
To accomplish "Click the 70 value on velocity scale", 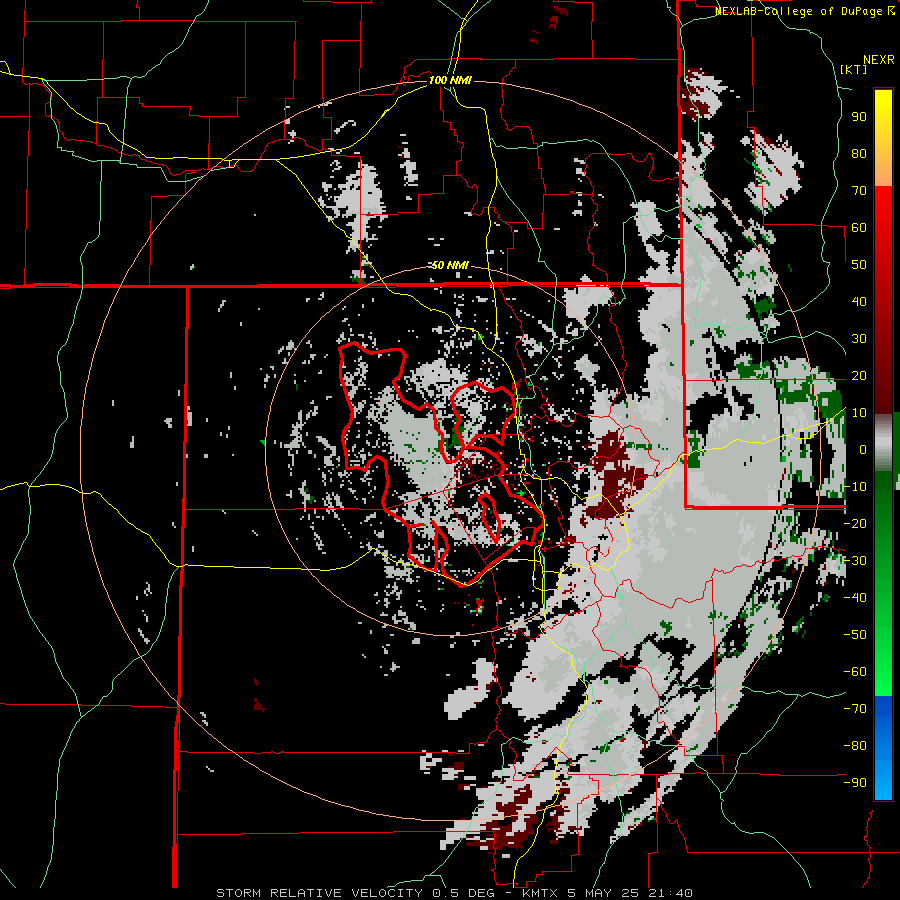I will click(859, 191).
